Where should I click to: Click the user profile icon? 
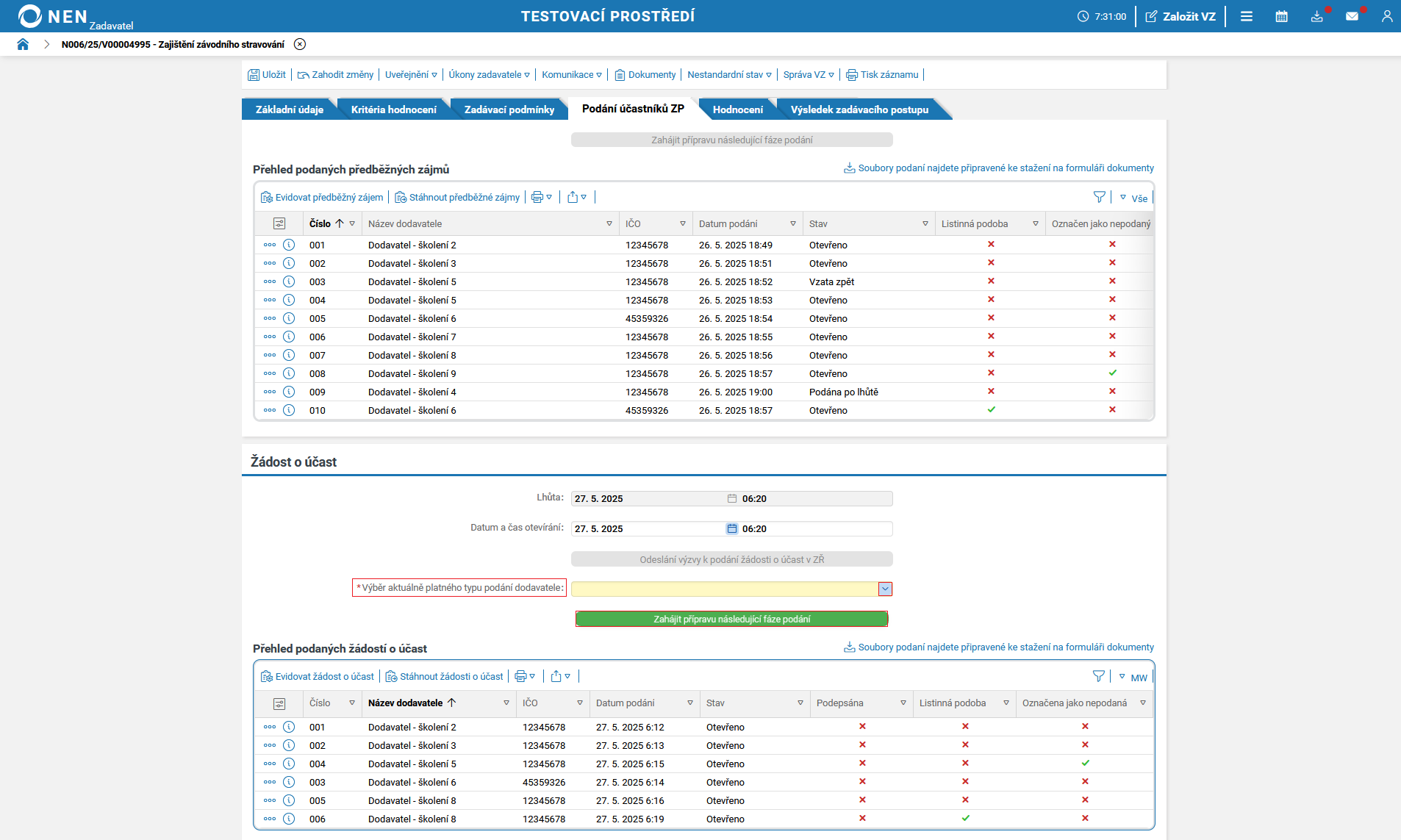(x=1386, y=16)
